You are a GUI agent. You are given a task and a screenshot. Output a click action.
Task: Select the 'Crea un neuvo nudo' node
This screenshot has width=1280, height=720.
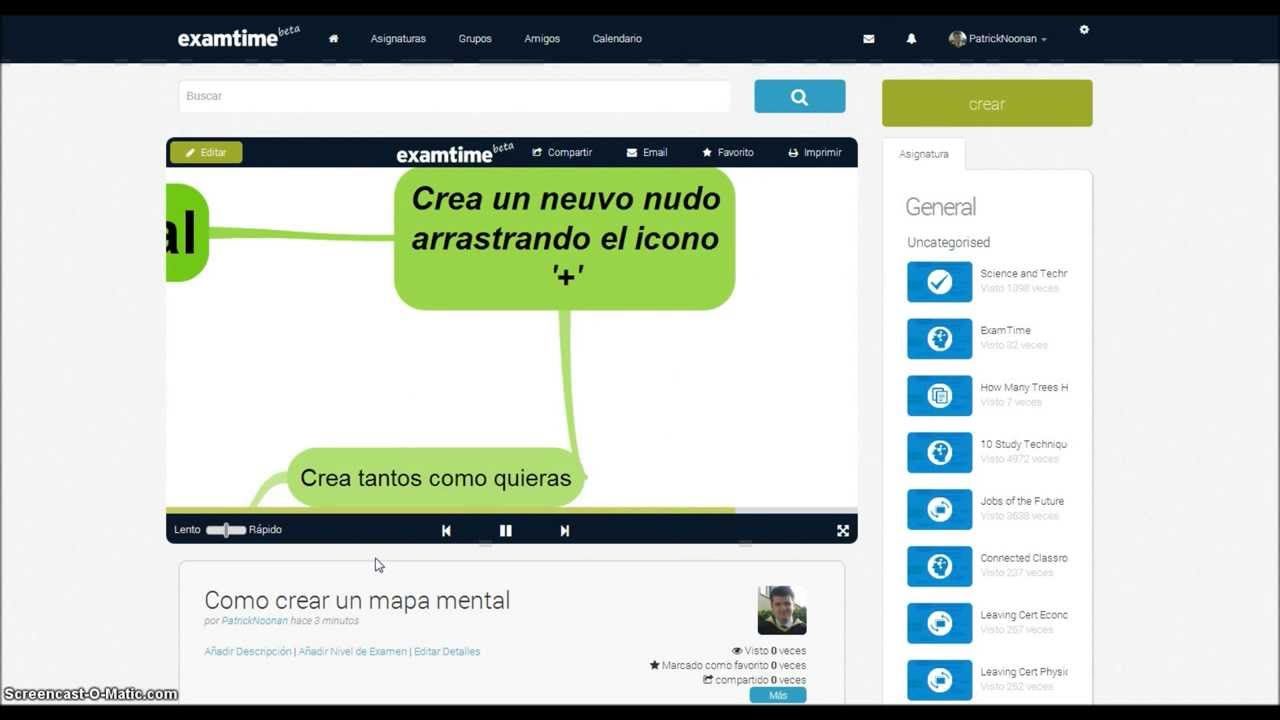565,238
